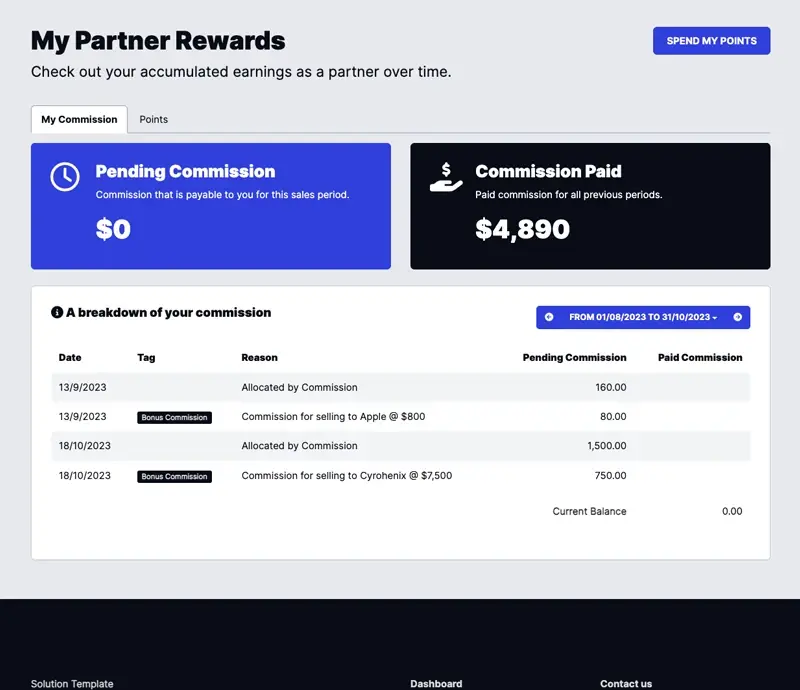The image size is (800, 690).
Task: Click the Tag column header
Action: pos(146,357)
